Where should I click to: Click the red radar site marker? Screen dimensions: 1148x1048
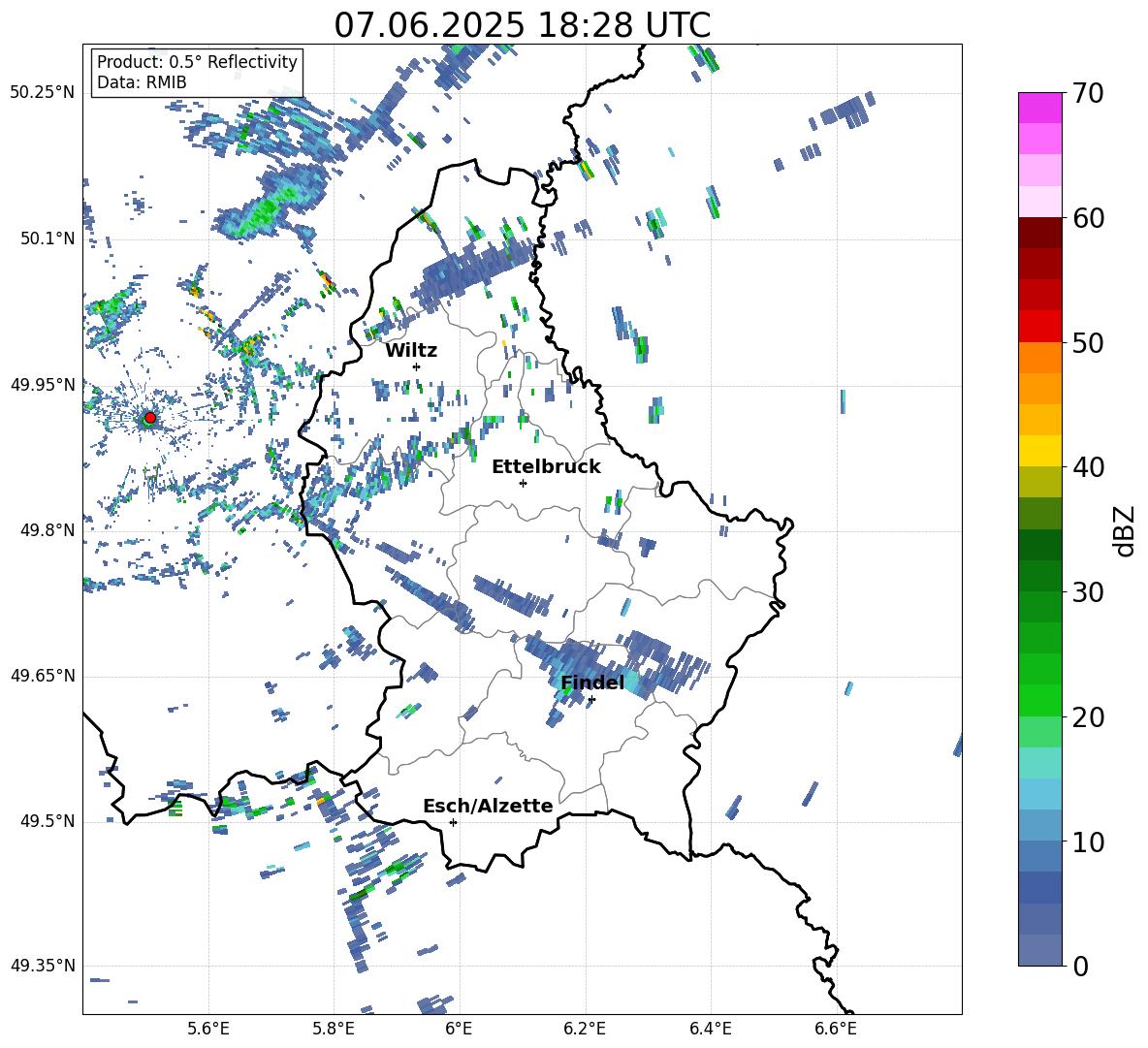coord(150,418)
